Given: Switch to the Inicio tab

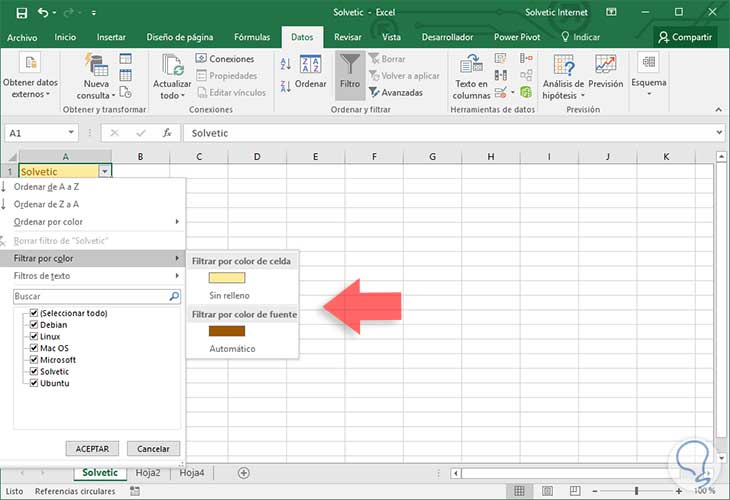Looking at the screenshot, I should [x=65, y=37].
